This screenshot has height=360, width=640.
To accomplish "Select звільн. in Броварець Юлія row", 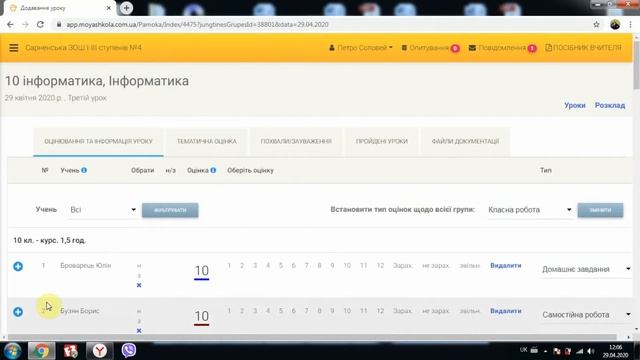I will (x=469, y=265).
